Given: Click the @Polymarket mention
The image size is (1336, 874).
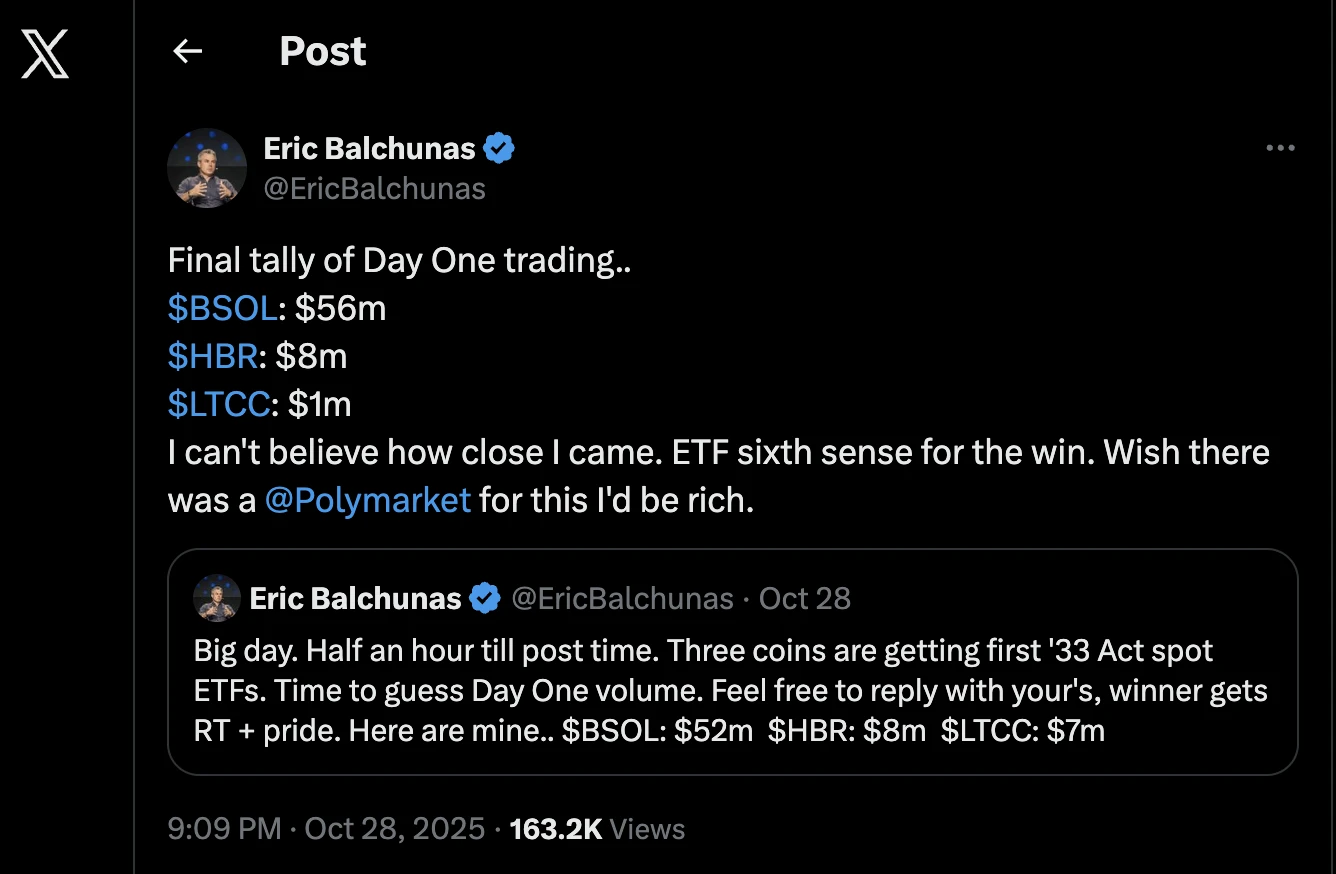Looking at the screenshot, I should [x=368, y=500].
